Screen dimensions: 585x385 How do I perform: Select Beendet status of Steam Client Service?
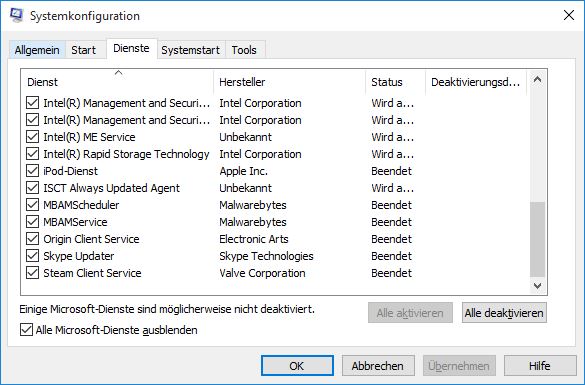coord(391,273)
